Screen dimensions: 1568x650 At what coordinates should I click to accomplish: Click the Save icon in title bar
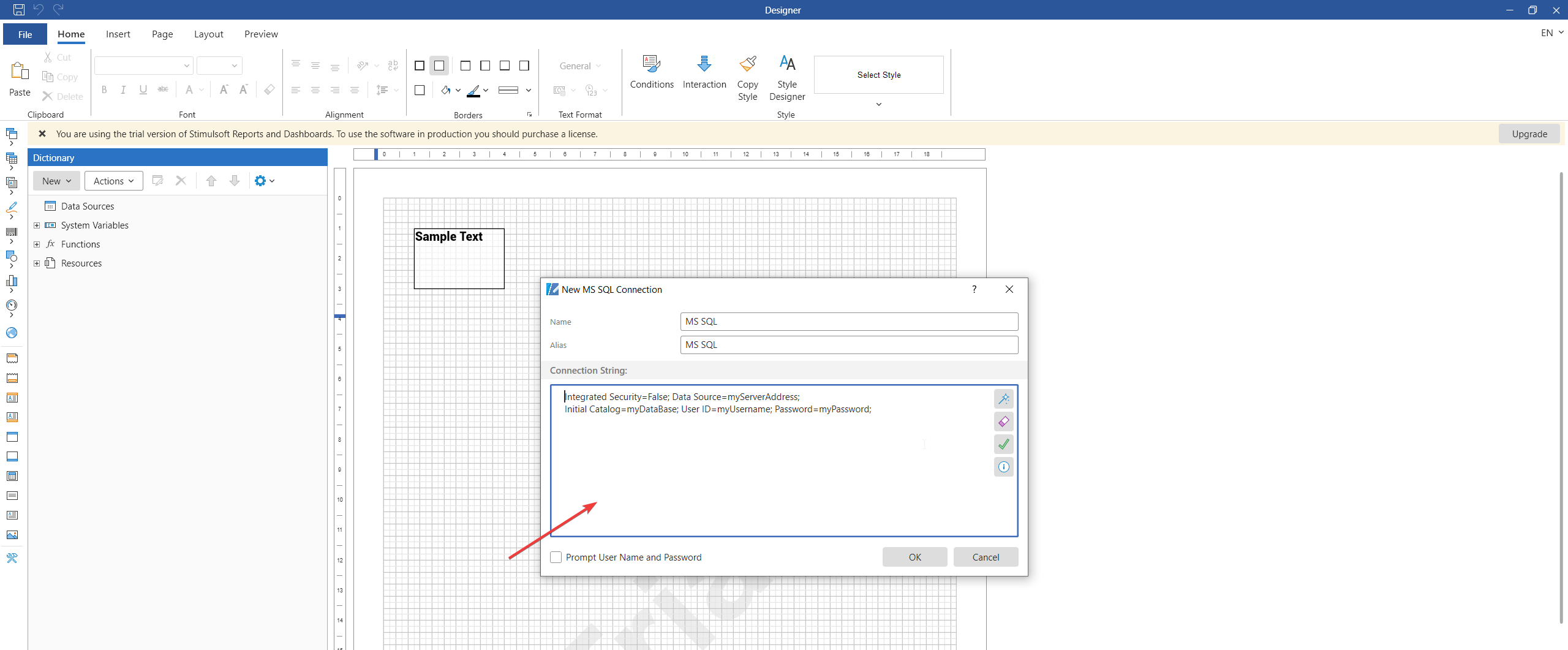(x=19, y=10)
